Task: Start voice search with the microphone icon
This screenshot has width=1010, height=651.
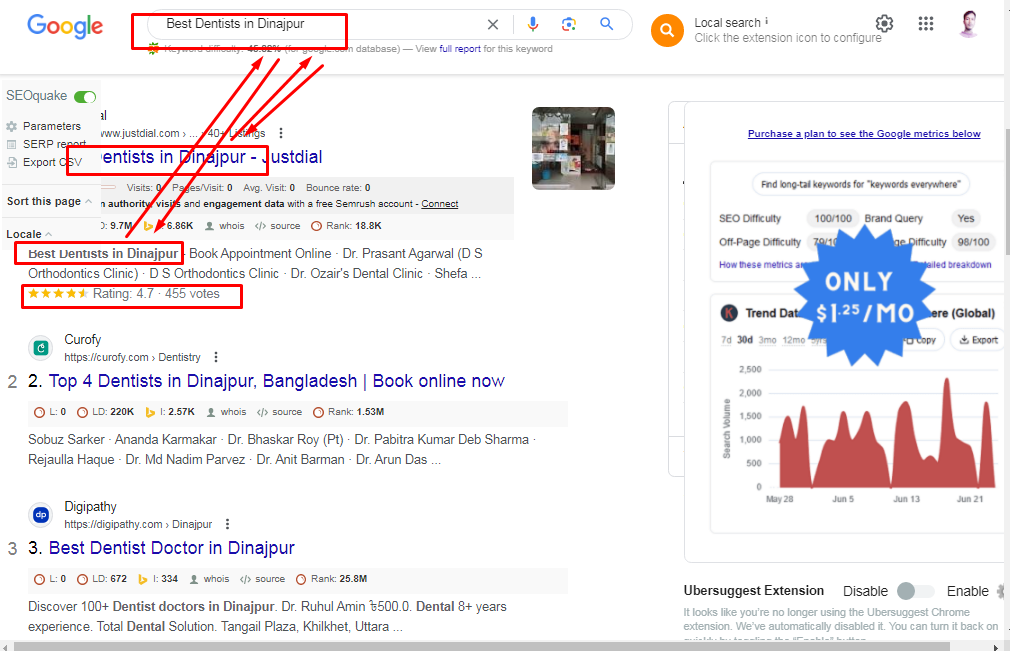Action: tap(533, 24)
